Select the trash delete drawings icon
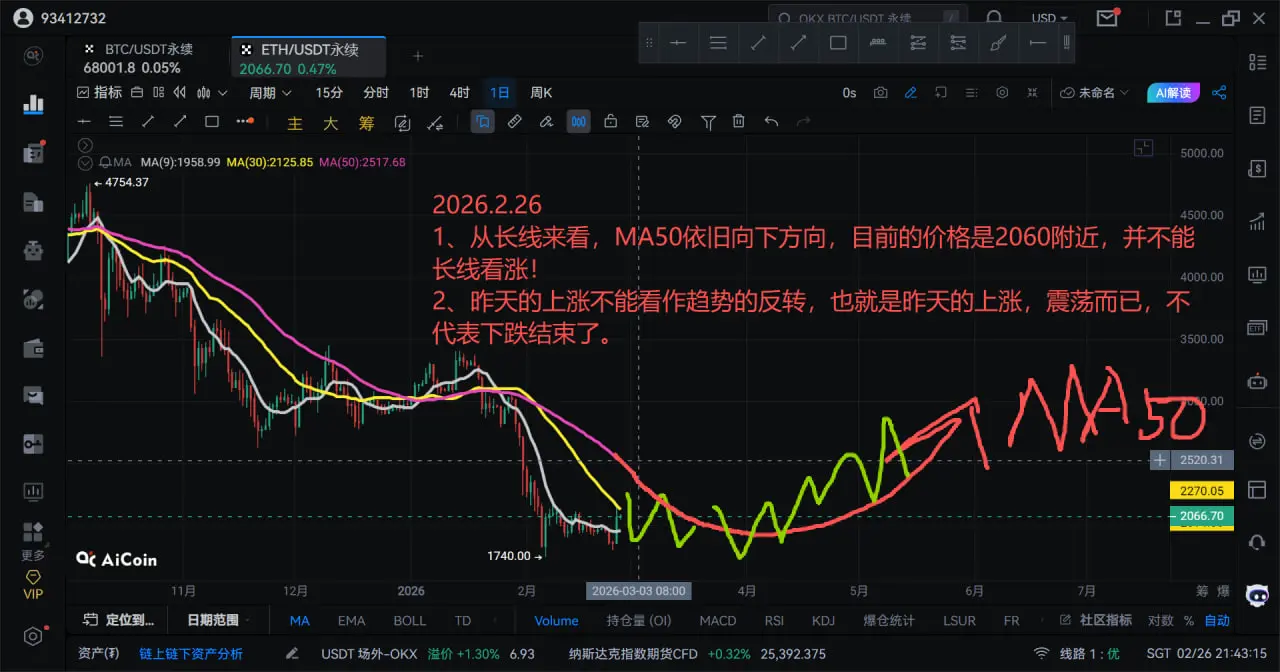1280x672 pixels. click(739, 122)
